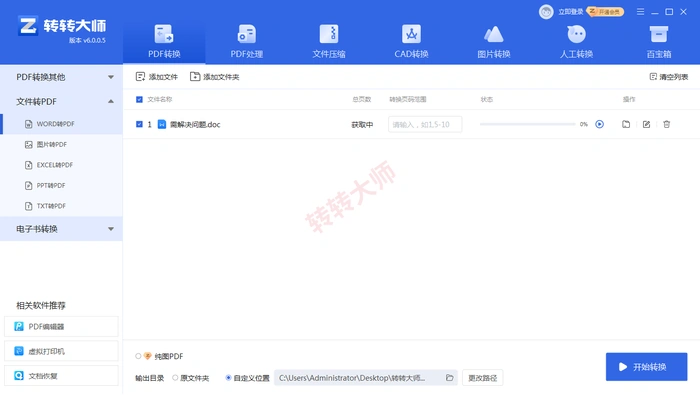Select the 图片转换 tab
The width and height of the screenshot is (700, 395).
493,42
